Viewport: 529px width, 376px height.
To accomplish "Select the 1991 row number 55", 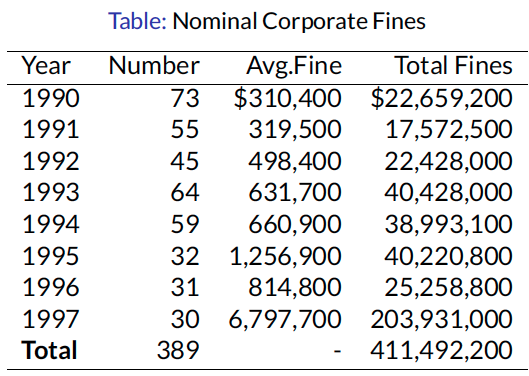I will (x=185, y=130).
